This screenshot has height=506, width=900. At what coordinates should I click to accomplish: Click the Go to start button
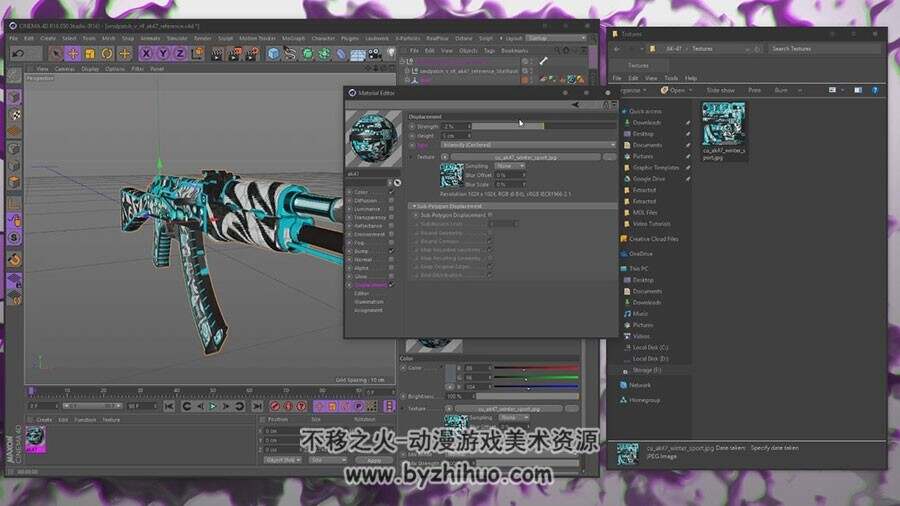(169, 406)
